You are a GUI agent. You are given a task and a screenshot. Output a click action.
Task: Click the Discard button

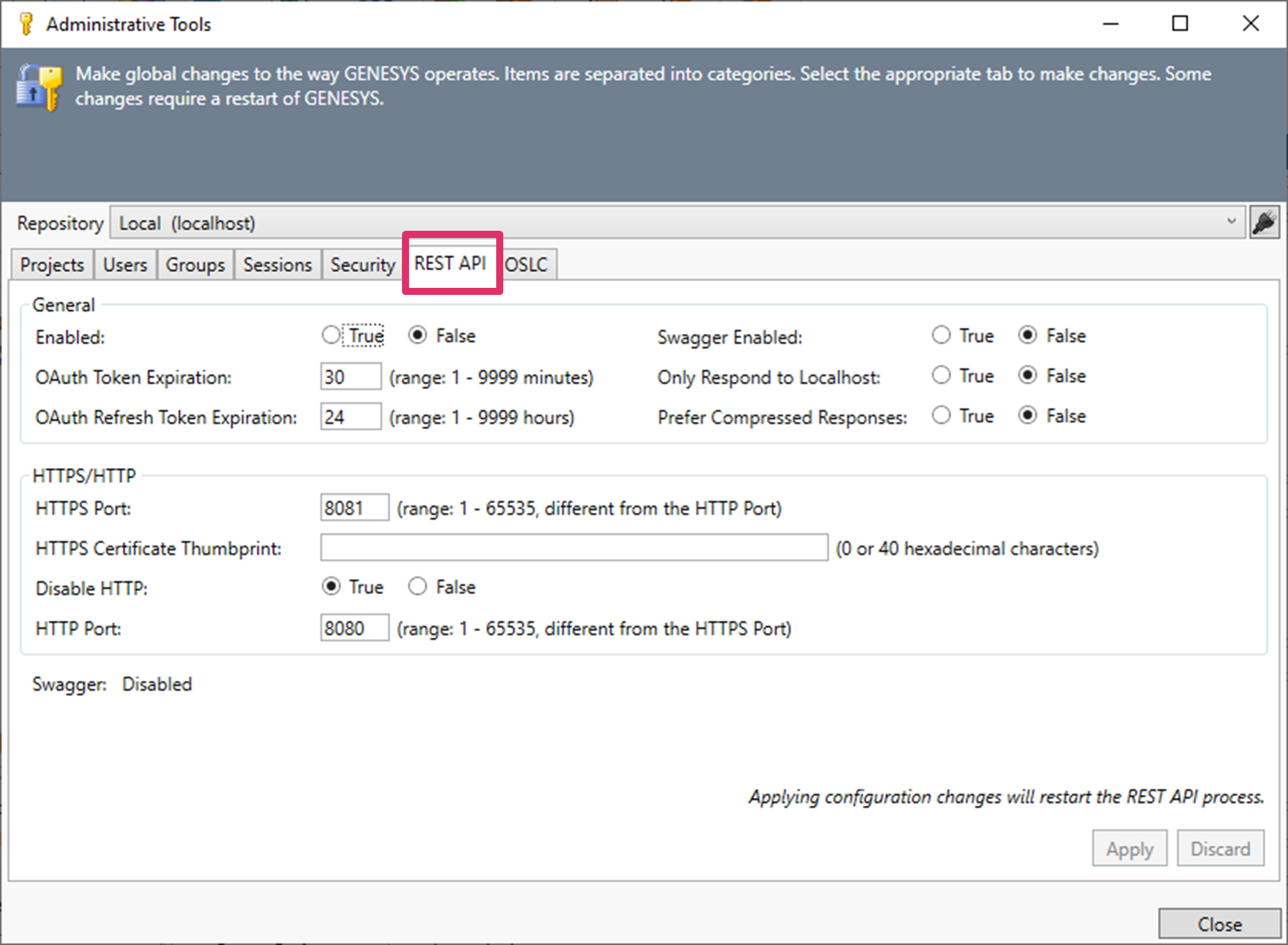click(1220, 848)
